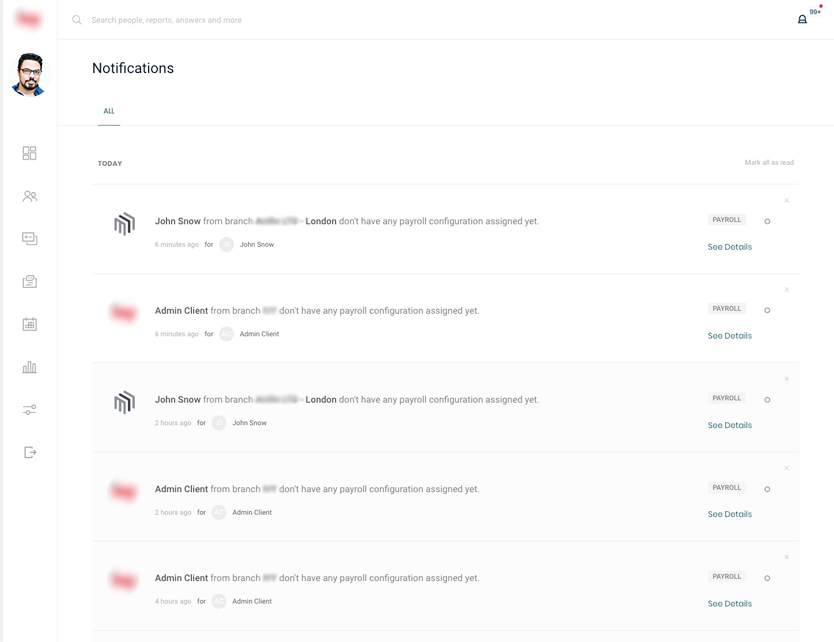Click the search magnifier icon
Viewport: 834px width, 642px height.
[x=77, y=20]
